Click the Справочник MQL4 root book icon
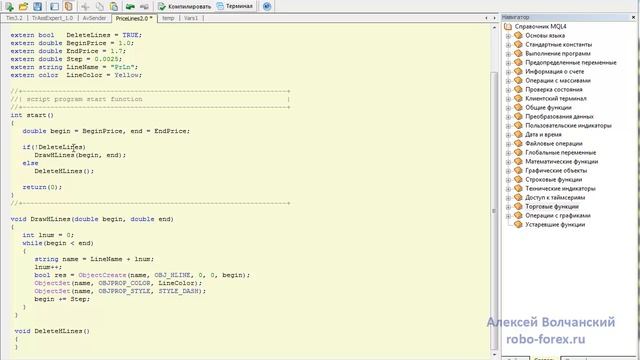The image size is (640, 360). (508, 27)
